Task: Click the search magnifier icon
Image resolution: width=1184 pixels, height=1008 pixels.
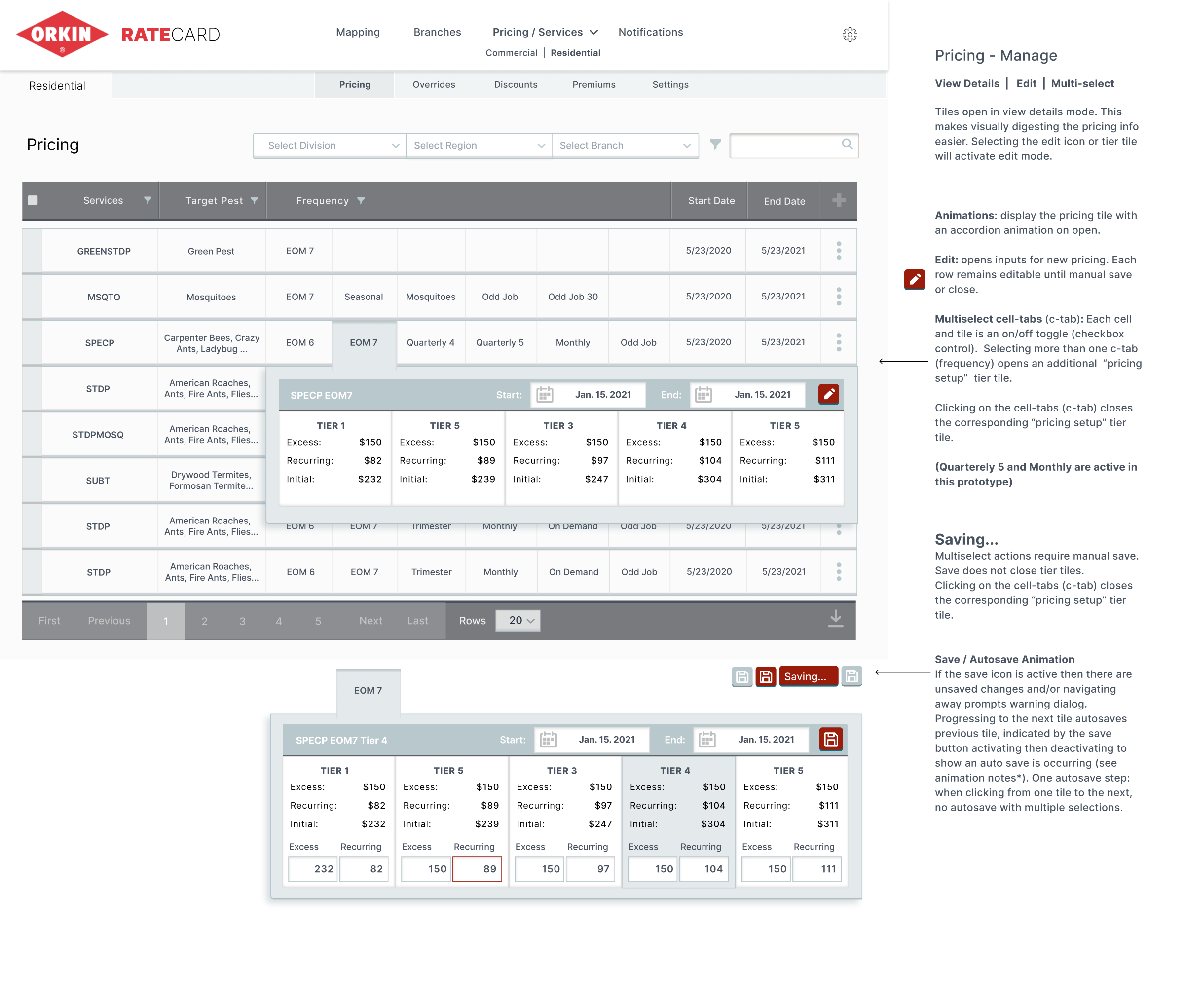Action: pyautogui.click(x=847, y=145)
